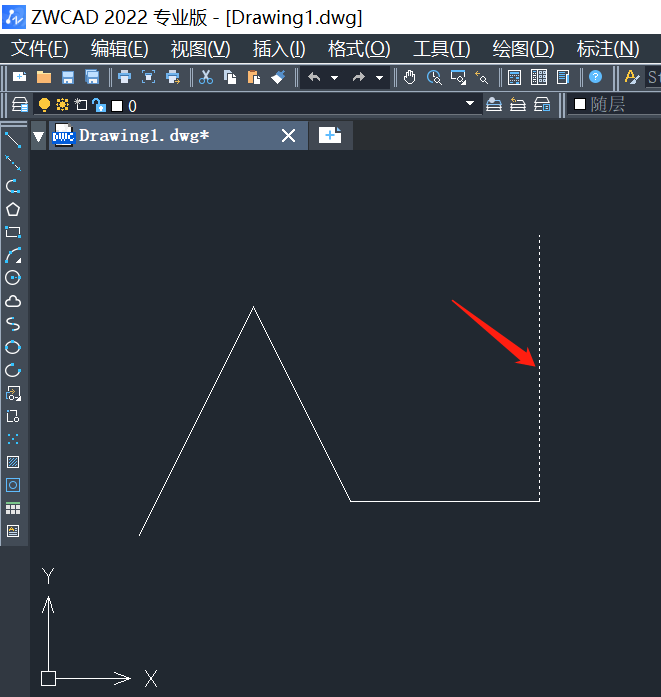Select the Polygon tool
The image size is (661, 697).
pos(13,209)
